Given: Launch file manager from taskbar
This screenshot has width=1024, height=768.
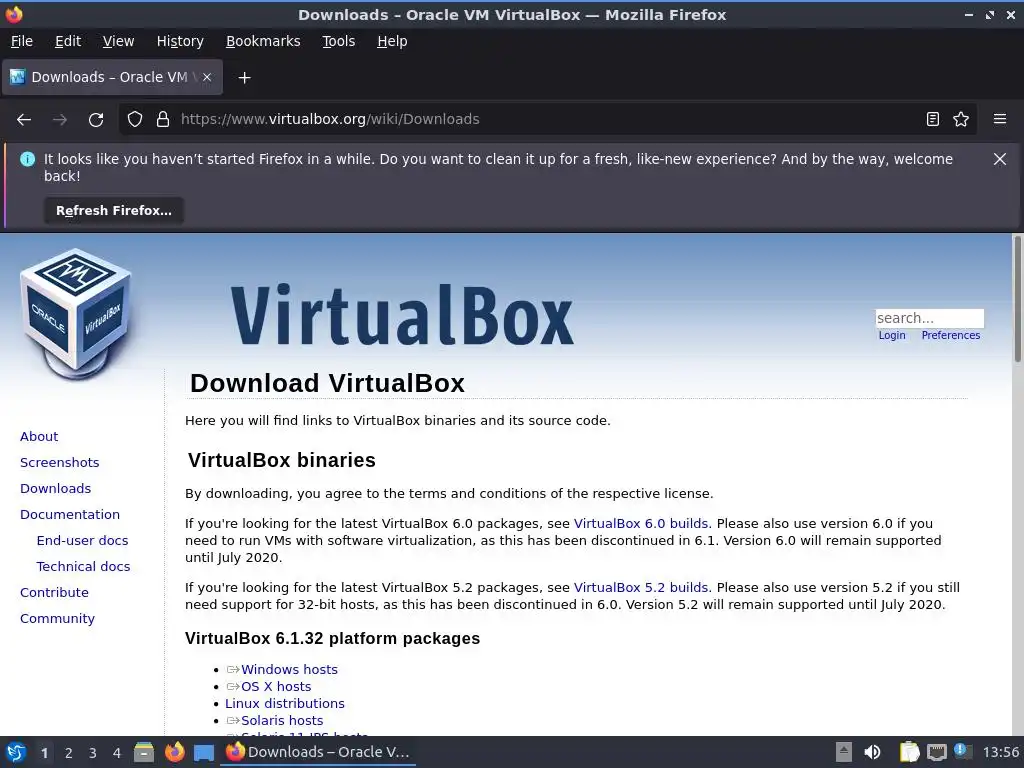Looking at the screenshot, I should [144, 752].
